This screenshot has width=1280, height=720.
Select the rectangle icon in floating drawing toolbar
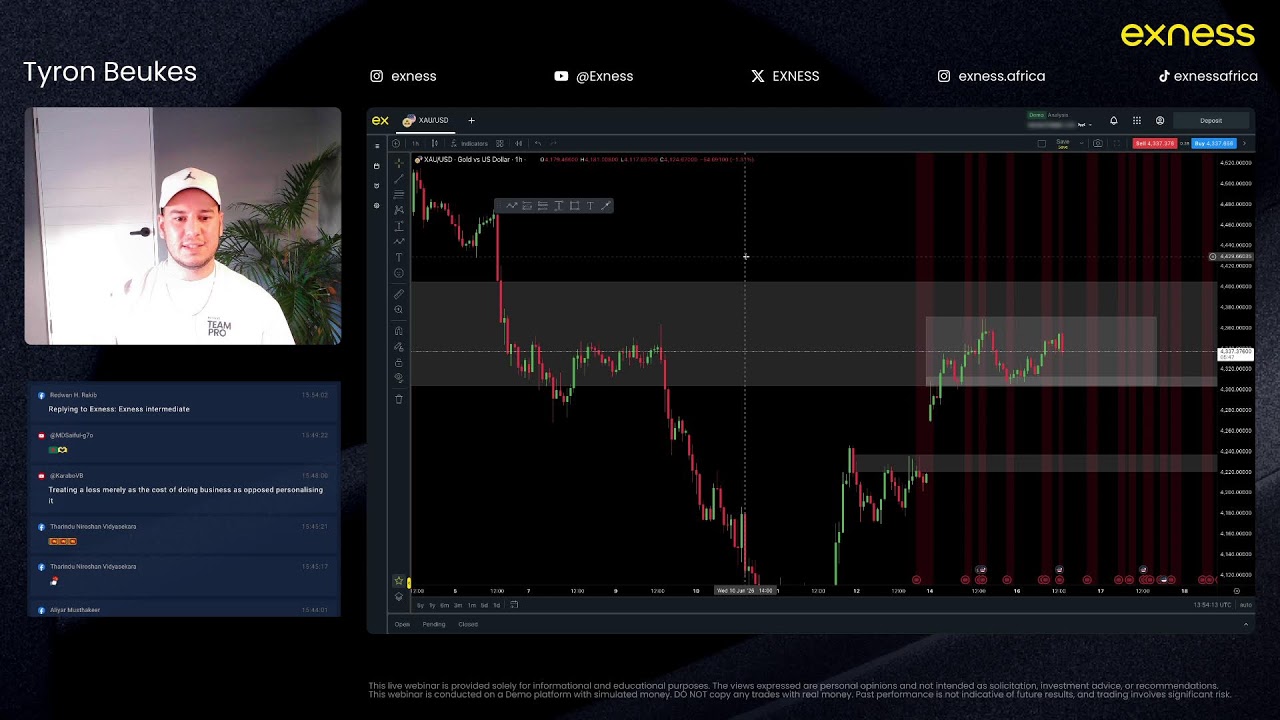click(x=575, y=206)
